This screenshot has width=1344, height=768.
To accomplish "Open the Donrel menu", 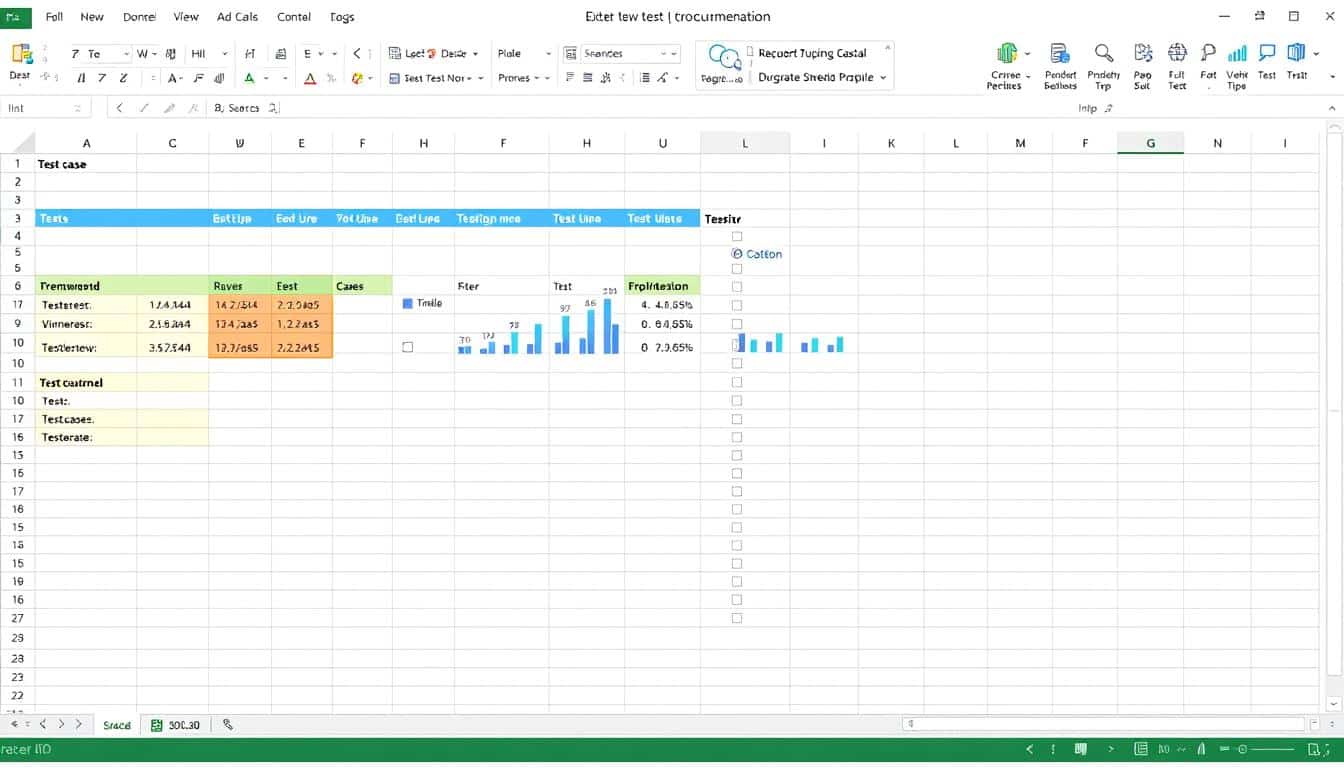I will coord(139,17).
